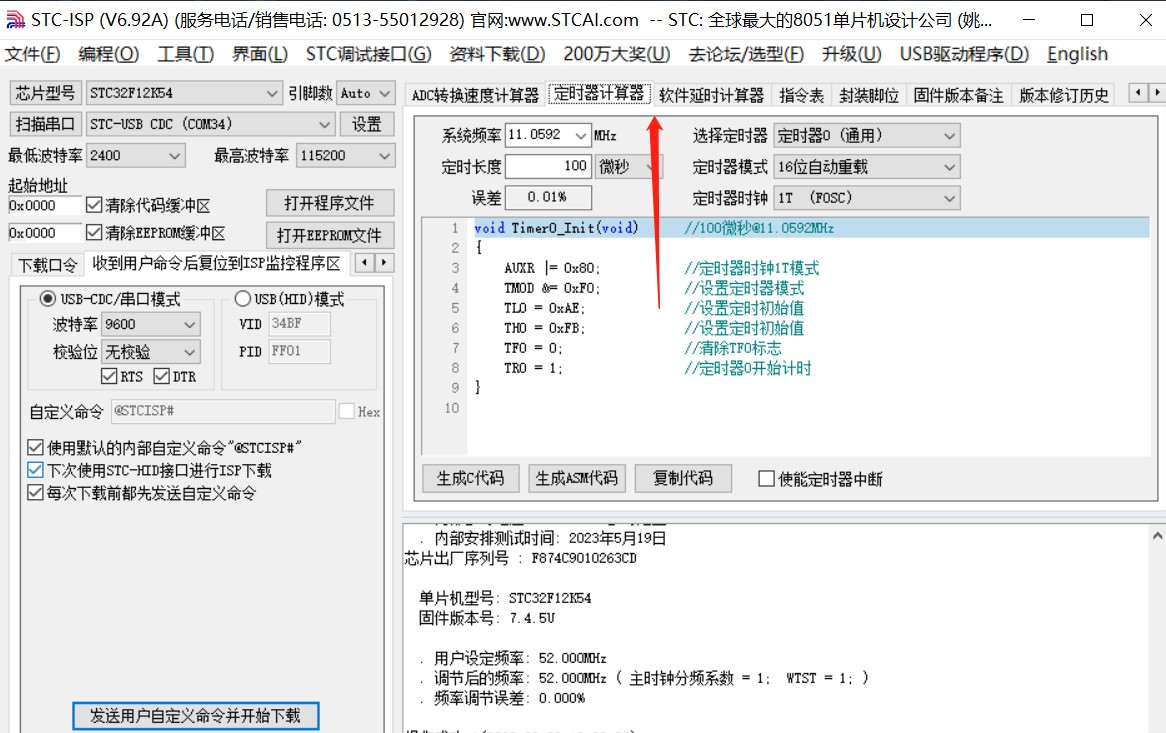
Task: Toggle 清除EEPROM缓冲区 checkbox
Action: 94,233
